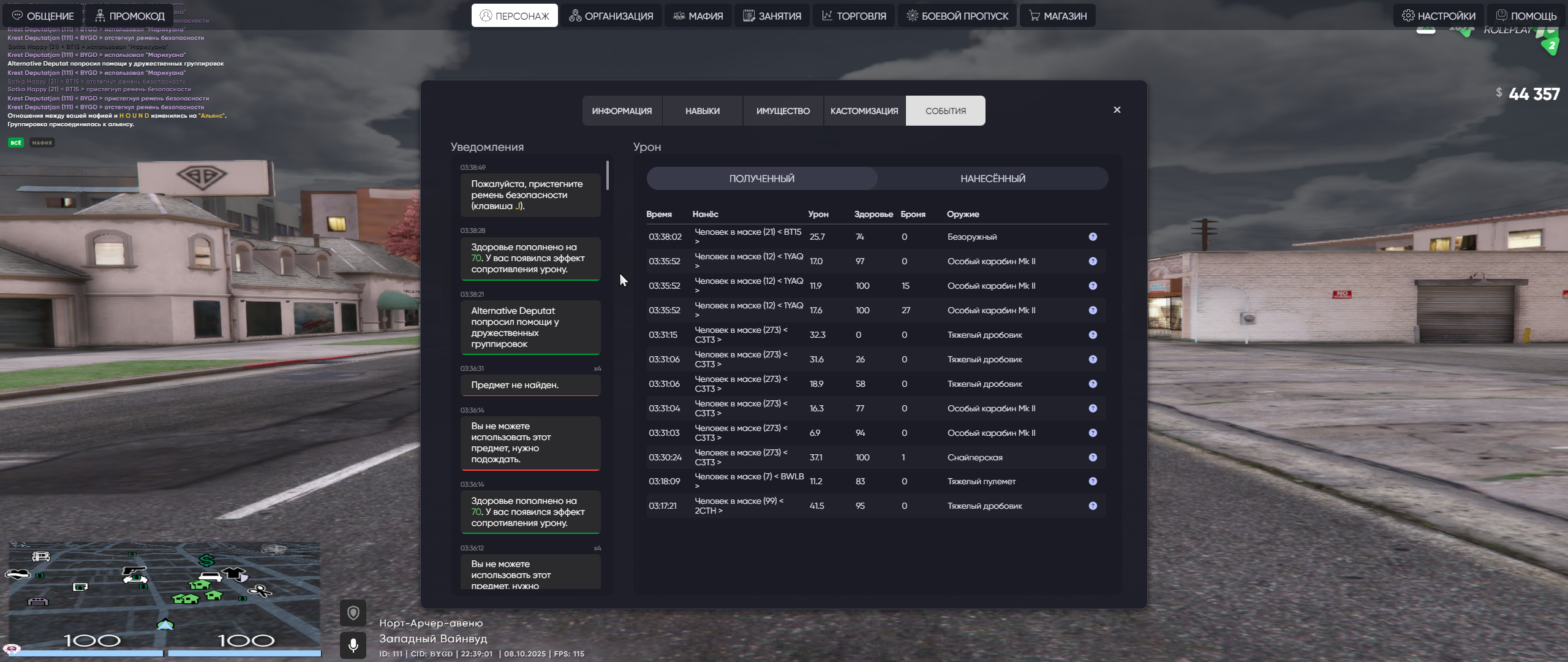1568x662 pixels.
Task: Open the БОЕВОЙ ПРОПУСК menu
Action: tap(957, 16)
